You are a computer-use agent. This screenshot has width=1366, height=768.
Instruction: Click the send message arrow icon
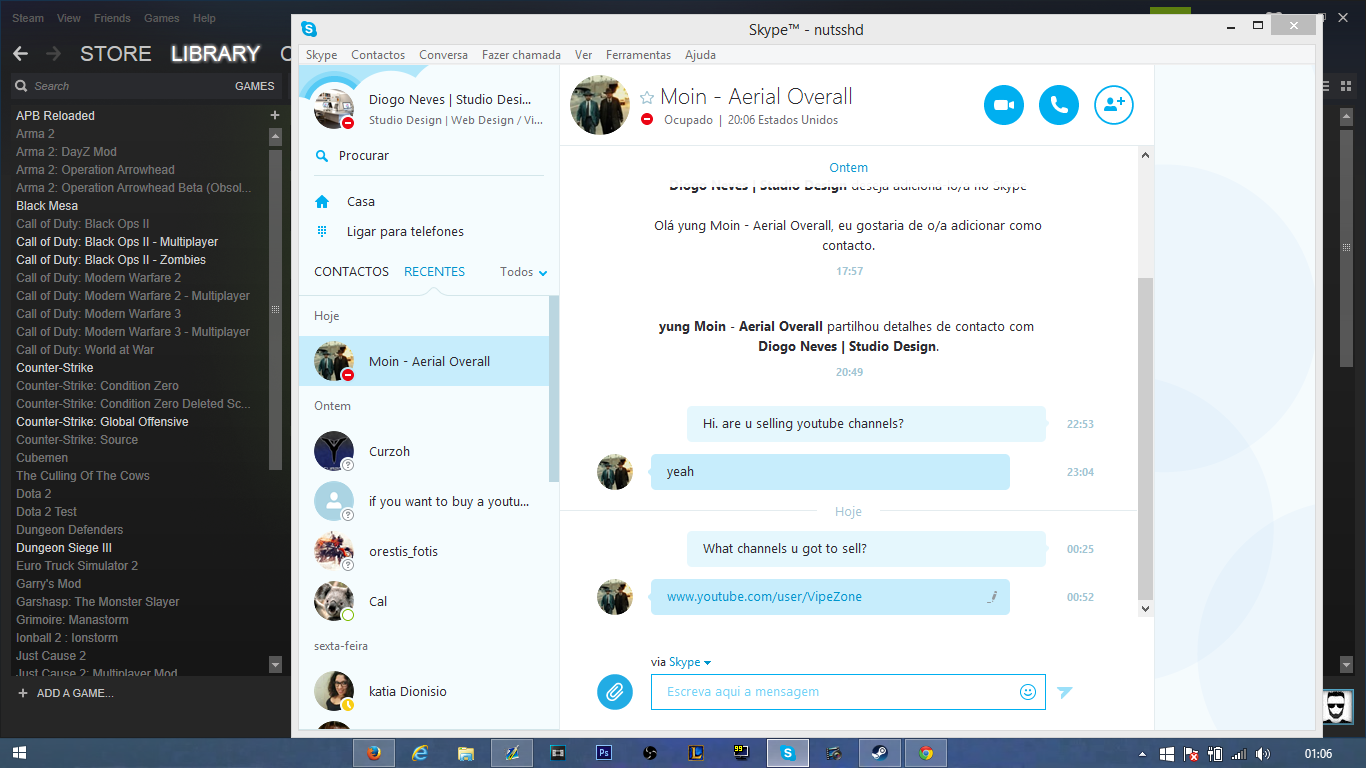coord(1065,692)
